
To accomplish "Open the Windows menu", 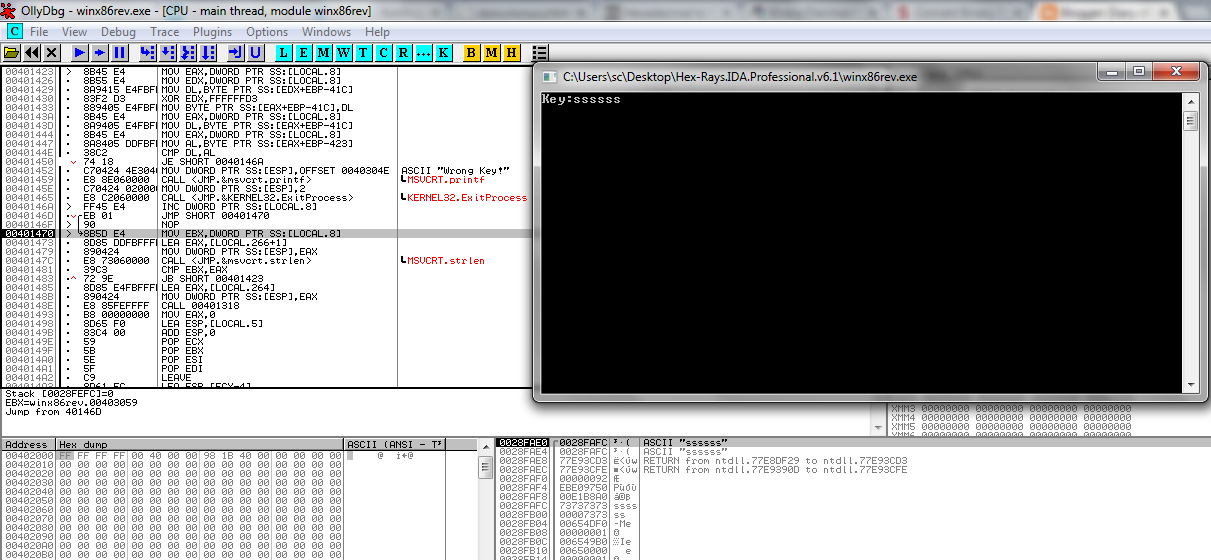I will click(x=326, y=32).
